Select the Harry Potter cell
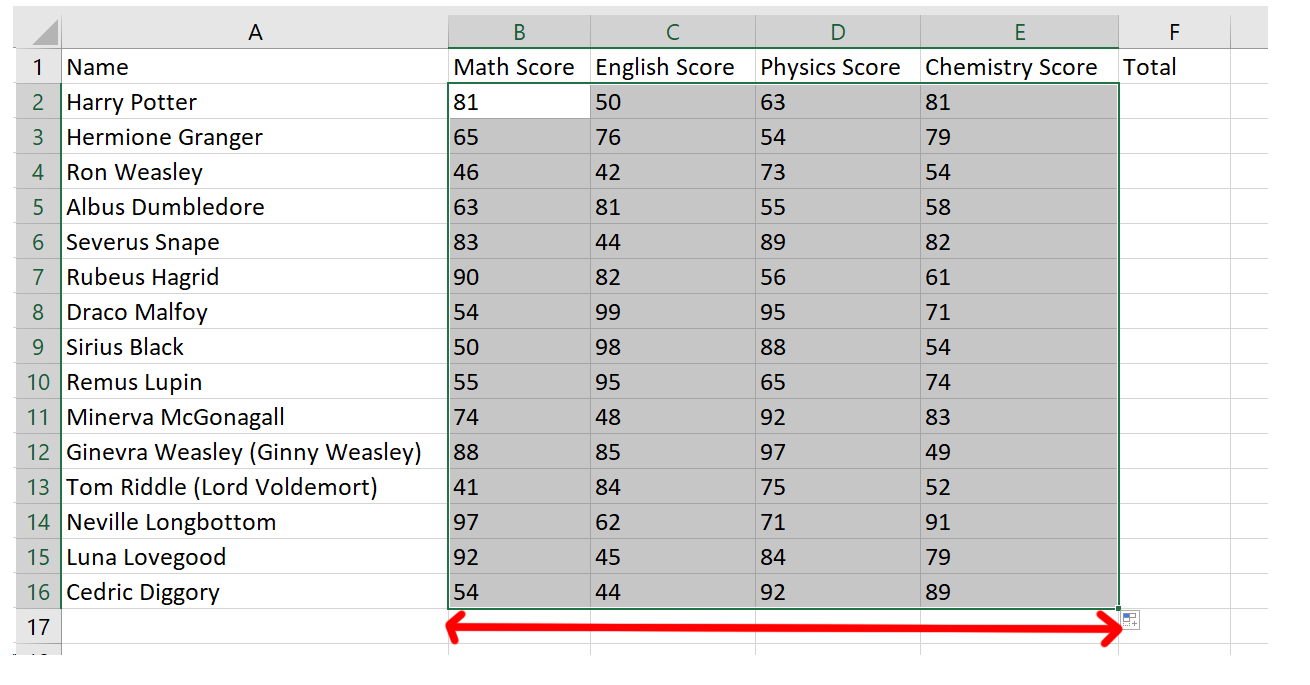This screenshot has width=1310, height=685. [x=255, y=102]
